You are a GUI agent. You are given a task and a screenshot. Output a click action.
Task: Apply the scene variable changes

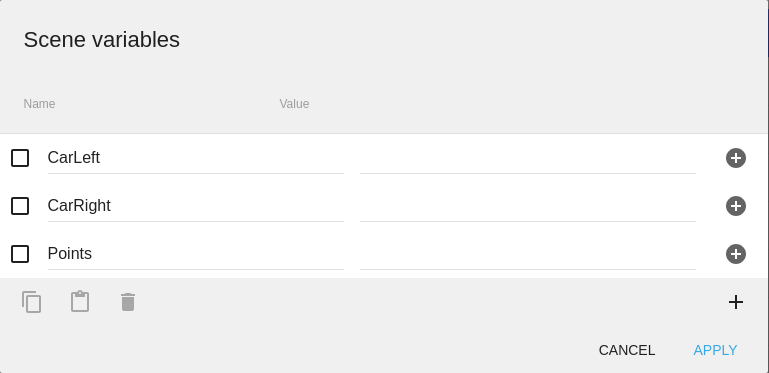click(x=715, y=350)
